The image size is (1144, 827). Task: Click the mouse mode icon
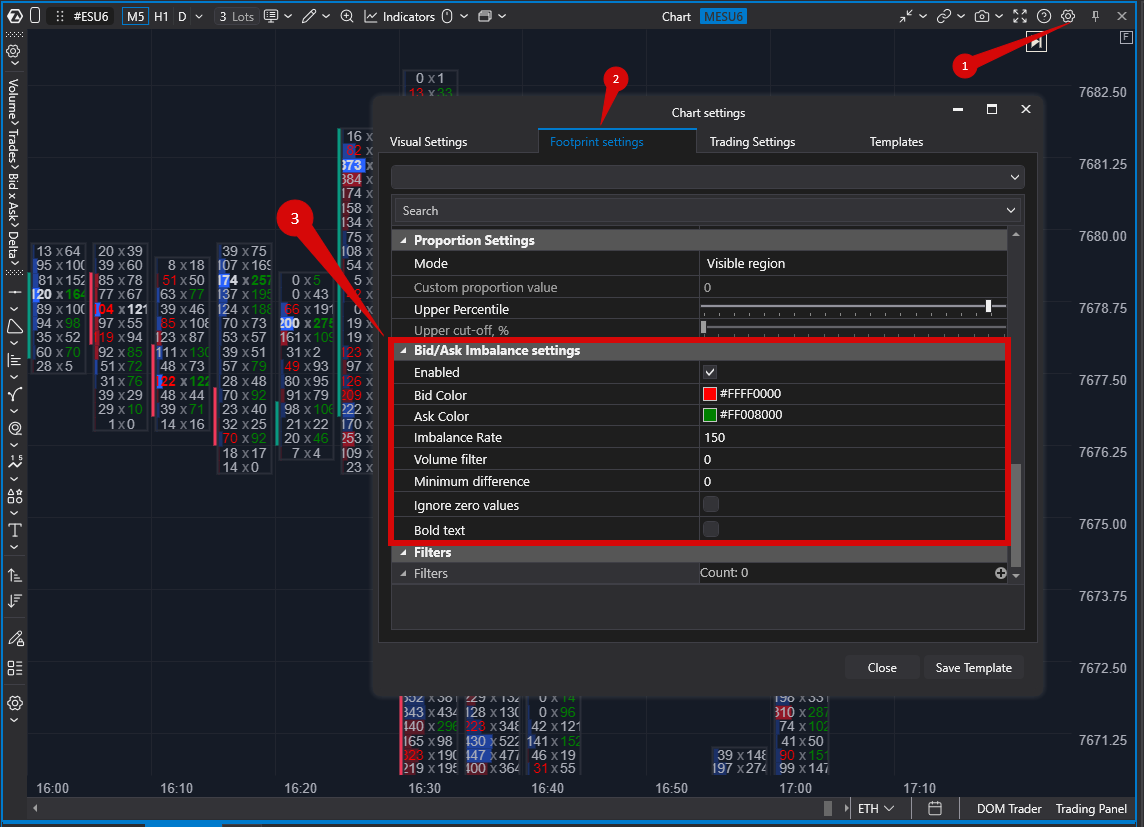tap(447, 16)
